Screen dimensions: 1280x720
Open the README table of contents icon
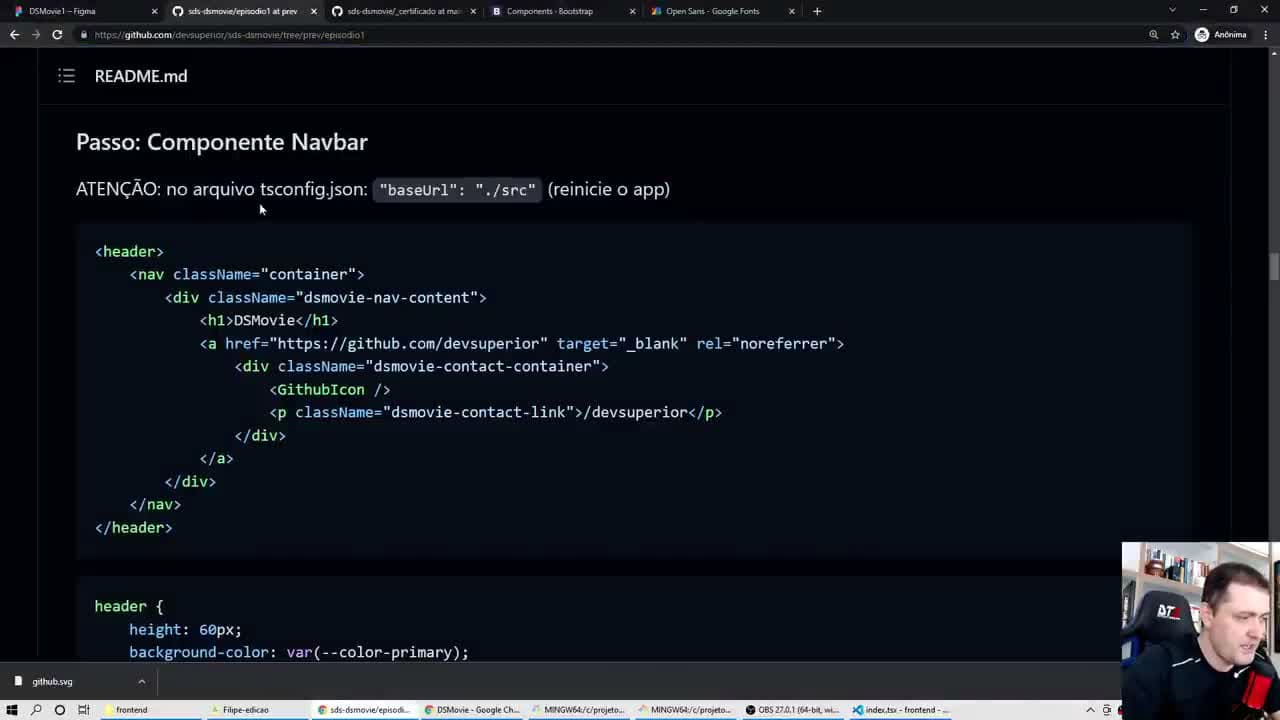click(66, 76)
